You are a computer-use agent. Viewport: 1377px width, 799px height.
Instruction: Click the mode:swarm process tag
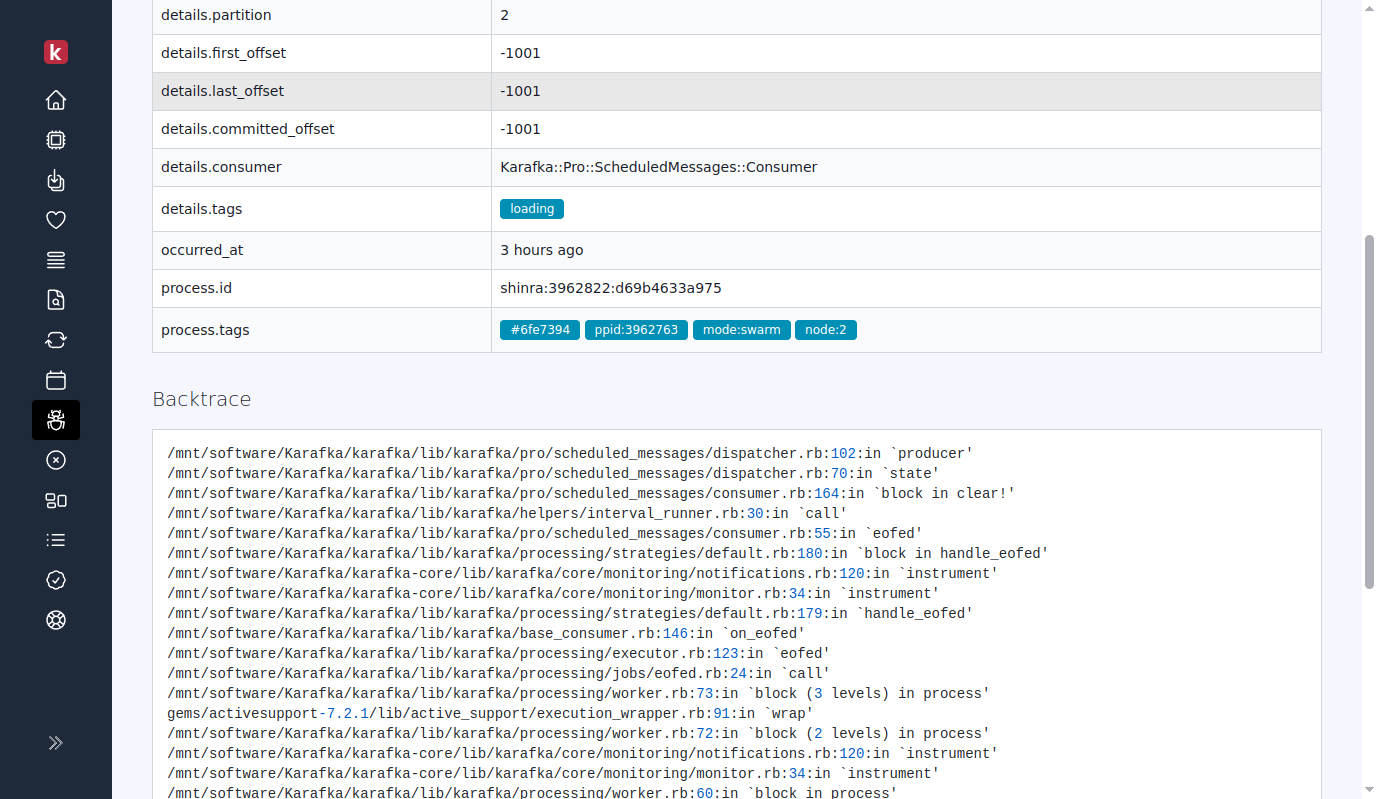[x=741, y=329]
